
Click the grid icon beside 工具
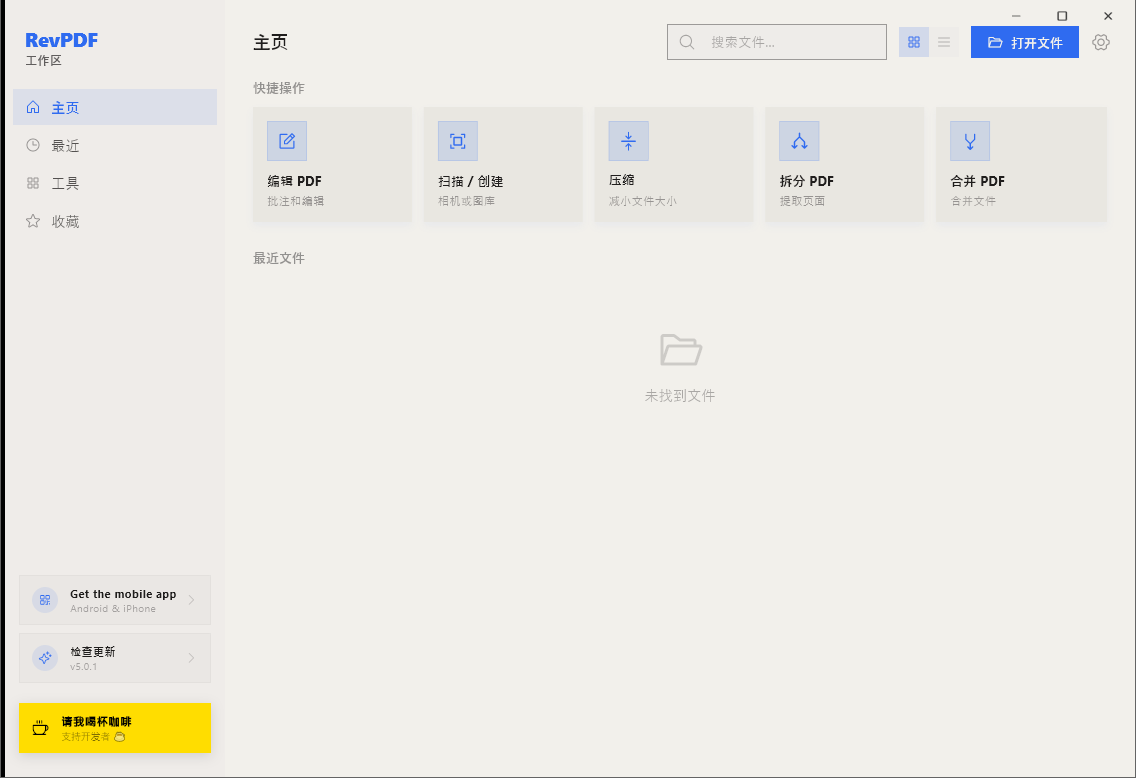pyautogui.click(x=33, y=183)
